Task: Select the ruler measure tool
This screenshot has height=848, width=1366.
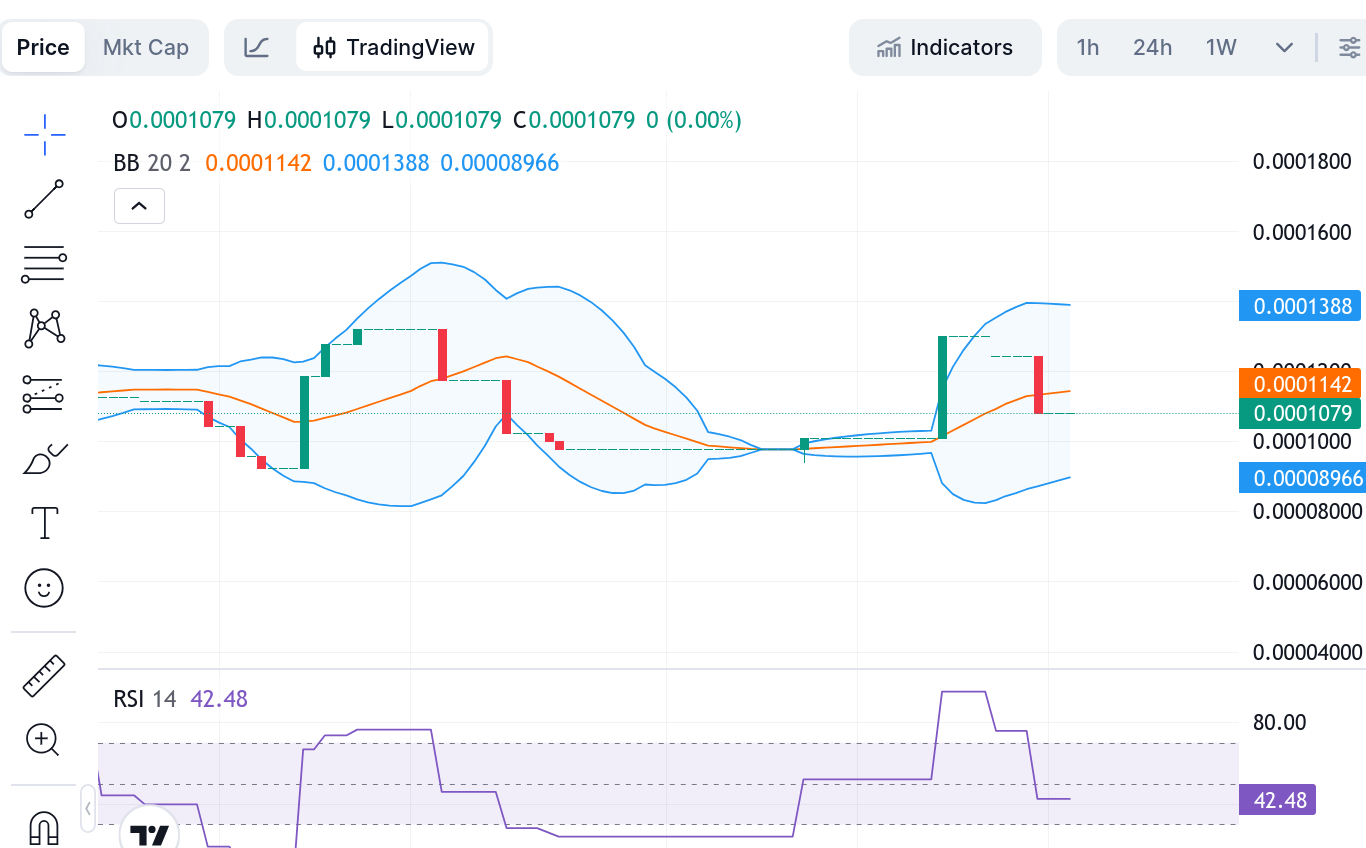Action: [x=44, y=676]
